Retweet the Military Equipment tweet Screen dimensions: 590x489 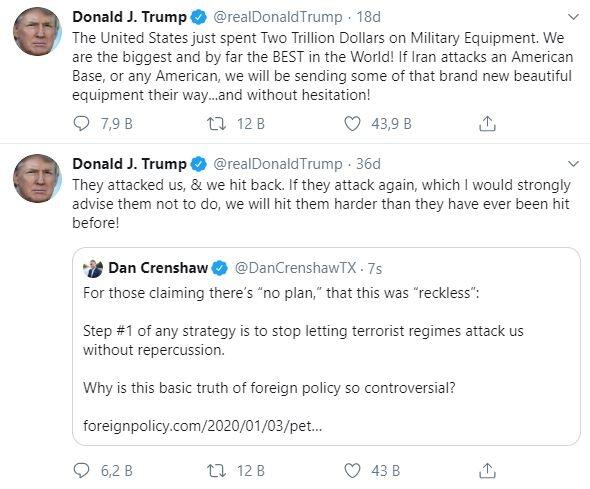(217, 124)
